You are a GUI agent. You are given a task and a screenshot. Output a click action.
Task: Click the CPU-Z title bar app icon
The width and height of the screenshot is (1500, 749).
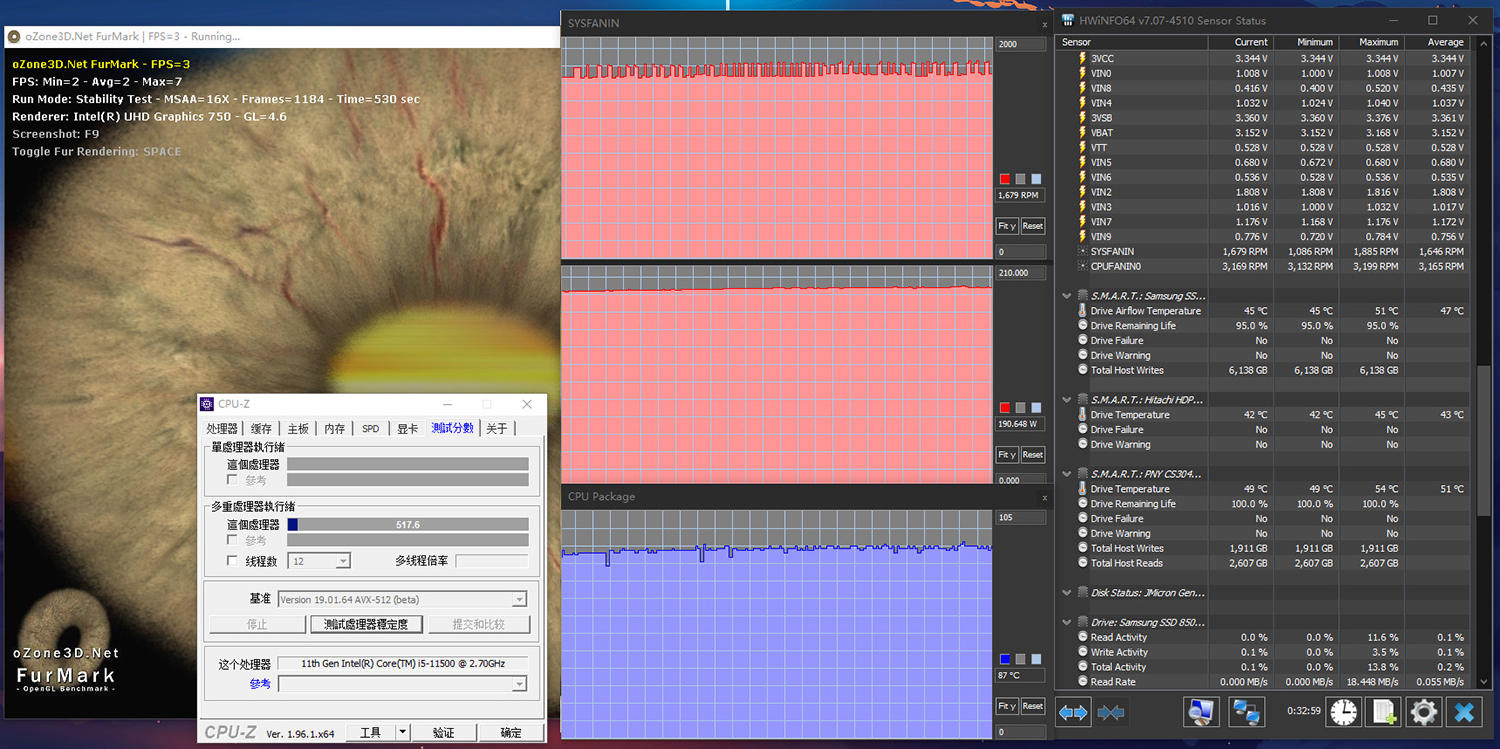tap(207, 404)
